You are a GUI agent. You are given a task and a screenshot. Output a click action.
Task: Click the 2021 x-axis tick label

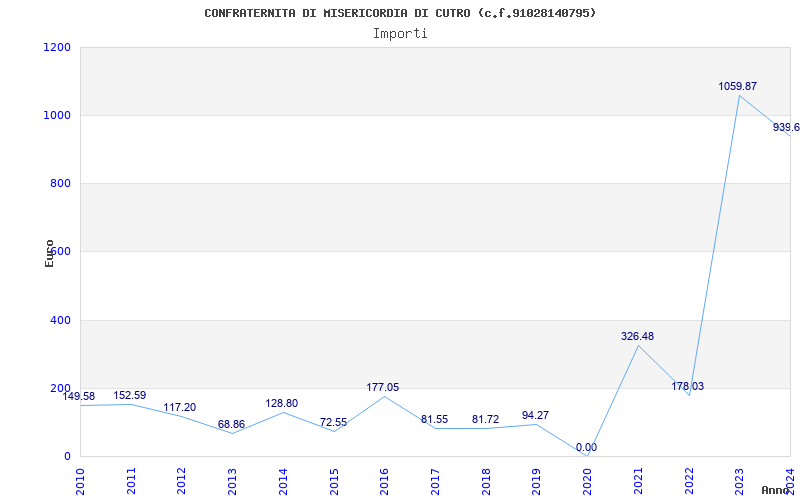(638, 482)
